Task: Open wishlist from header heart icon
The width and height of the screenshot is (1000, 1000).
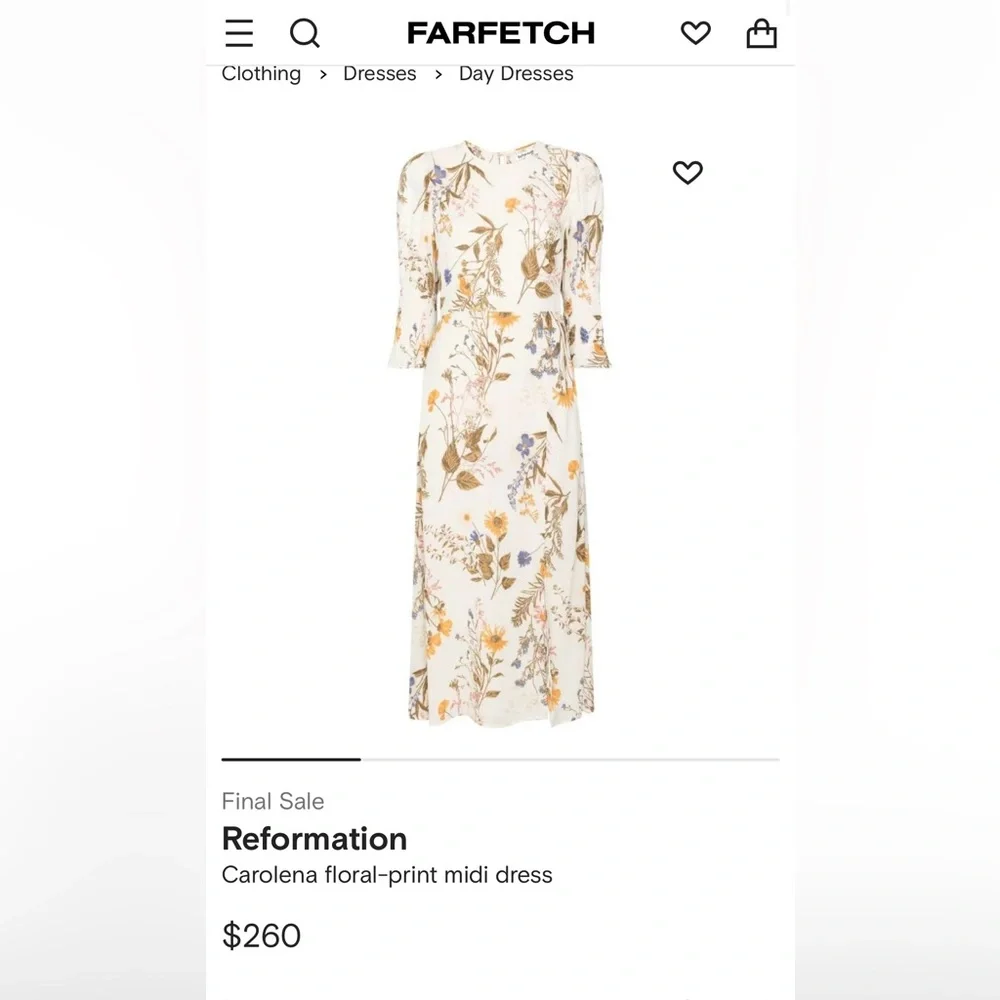Action: (x=695, y=33)
